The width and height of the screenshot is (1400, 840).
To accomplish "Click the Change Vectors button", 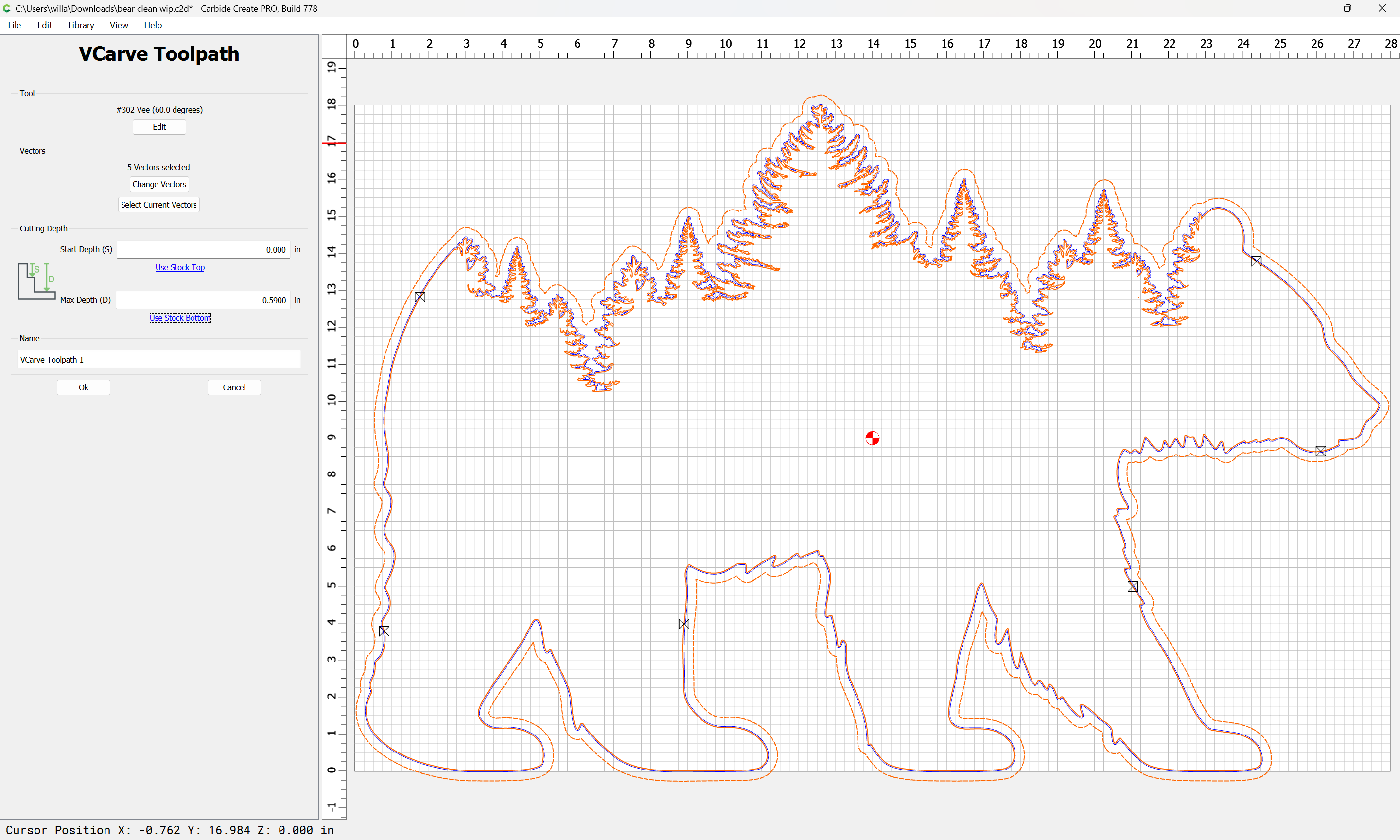I will coord(159,184).
